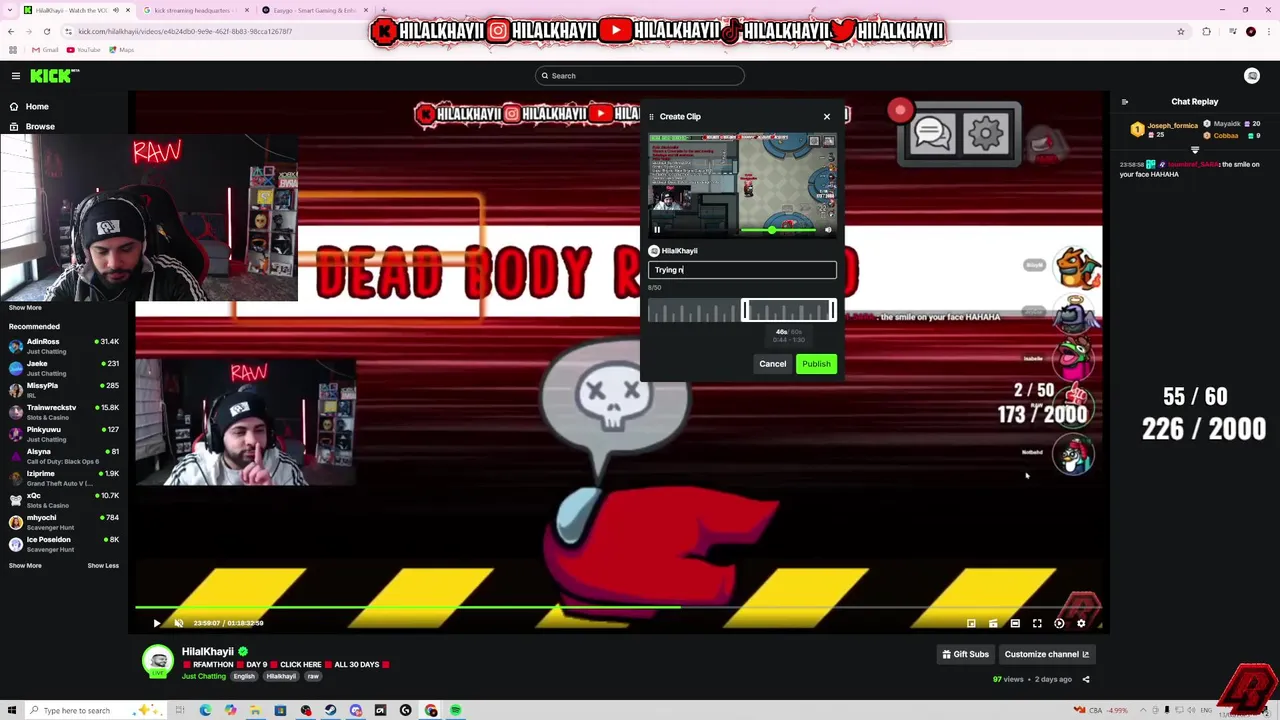Edit the clip title field
This screenshot has height=720, width=1280.
742,270
